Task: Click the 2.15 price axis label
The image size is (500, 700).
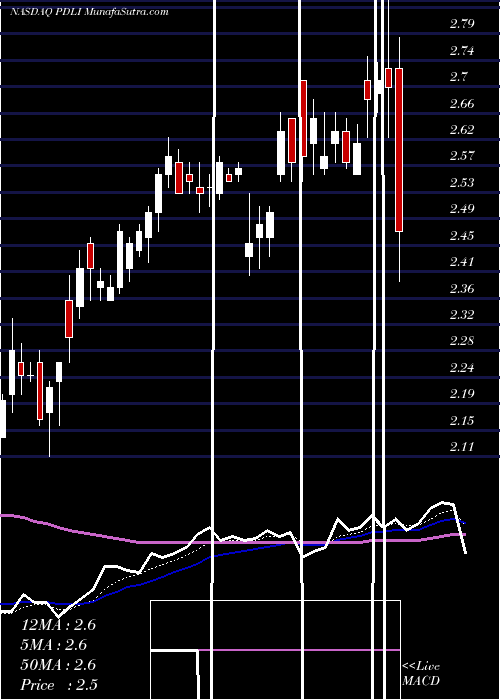Action: click(x=462, y=420)
